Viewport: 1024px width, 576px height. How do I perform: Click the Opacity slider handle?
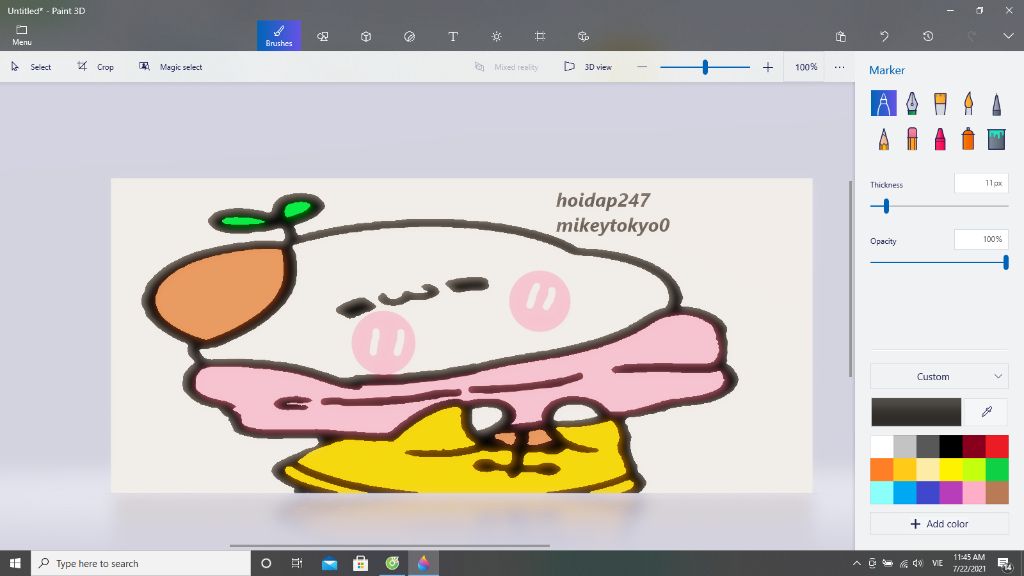1006,263
